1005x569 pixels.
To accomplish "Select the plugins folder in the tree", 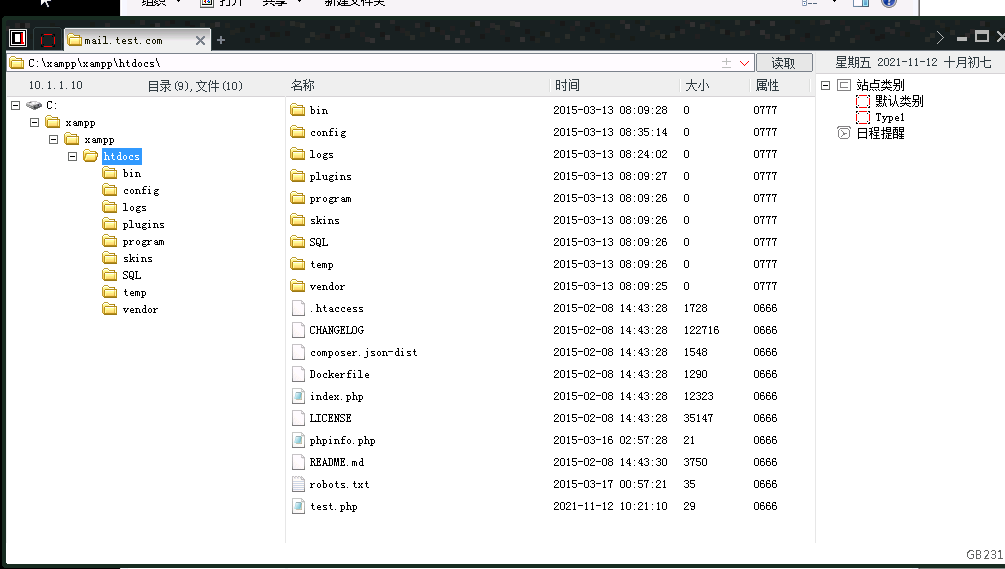I will pyautogui.click(x=143, y=224).
